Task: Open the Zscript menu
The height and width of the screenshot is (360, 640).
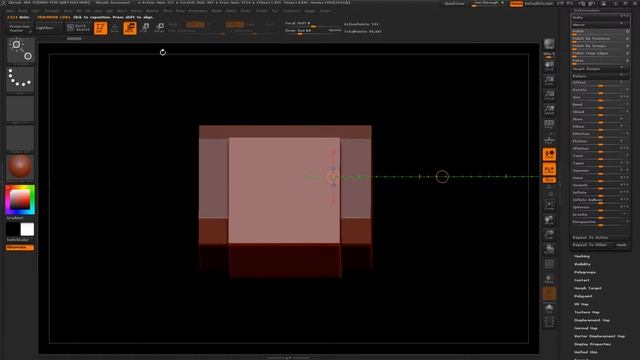Action: [325, 11]
